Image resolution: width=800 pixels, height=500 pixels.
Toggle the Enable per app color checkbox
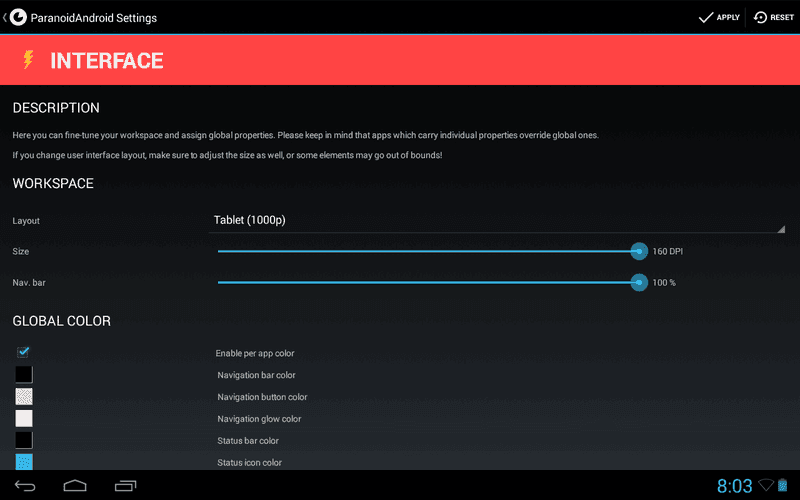23,352
